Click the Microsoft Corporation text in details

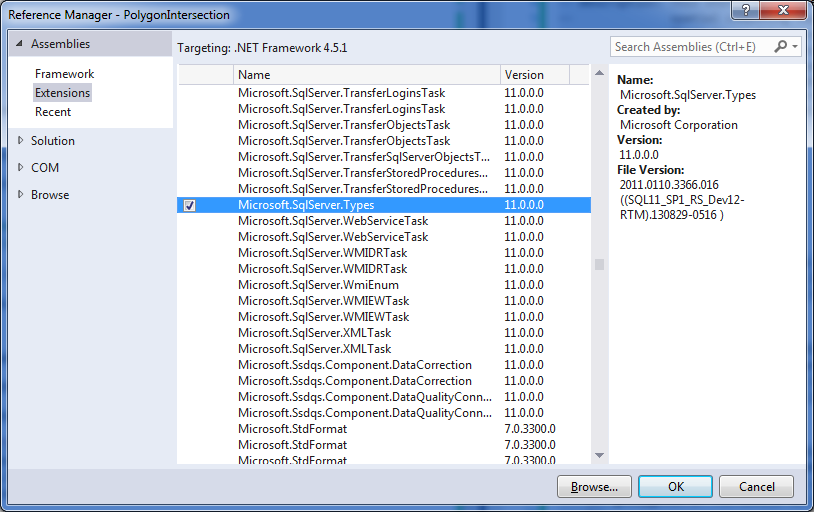click(679, 125)
